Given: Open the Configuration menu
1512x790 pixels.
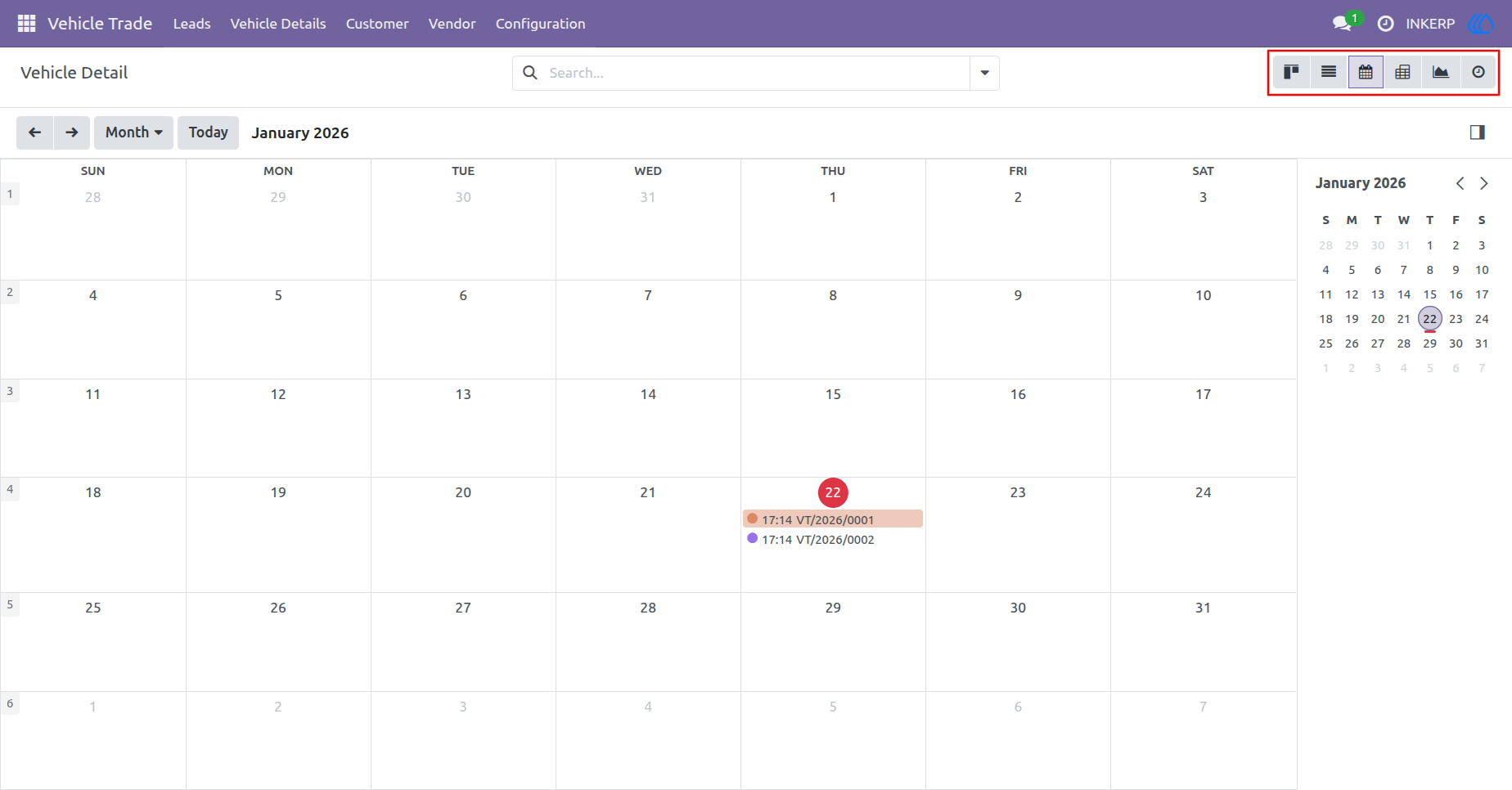Looking at the screenshot, I should (x=540, y=24).
